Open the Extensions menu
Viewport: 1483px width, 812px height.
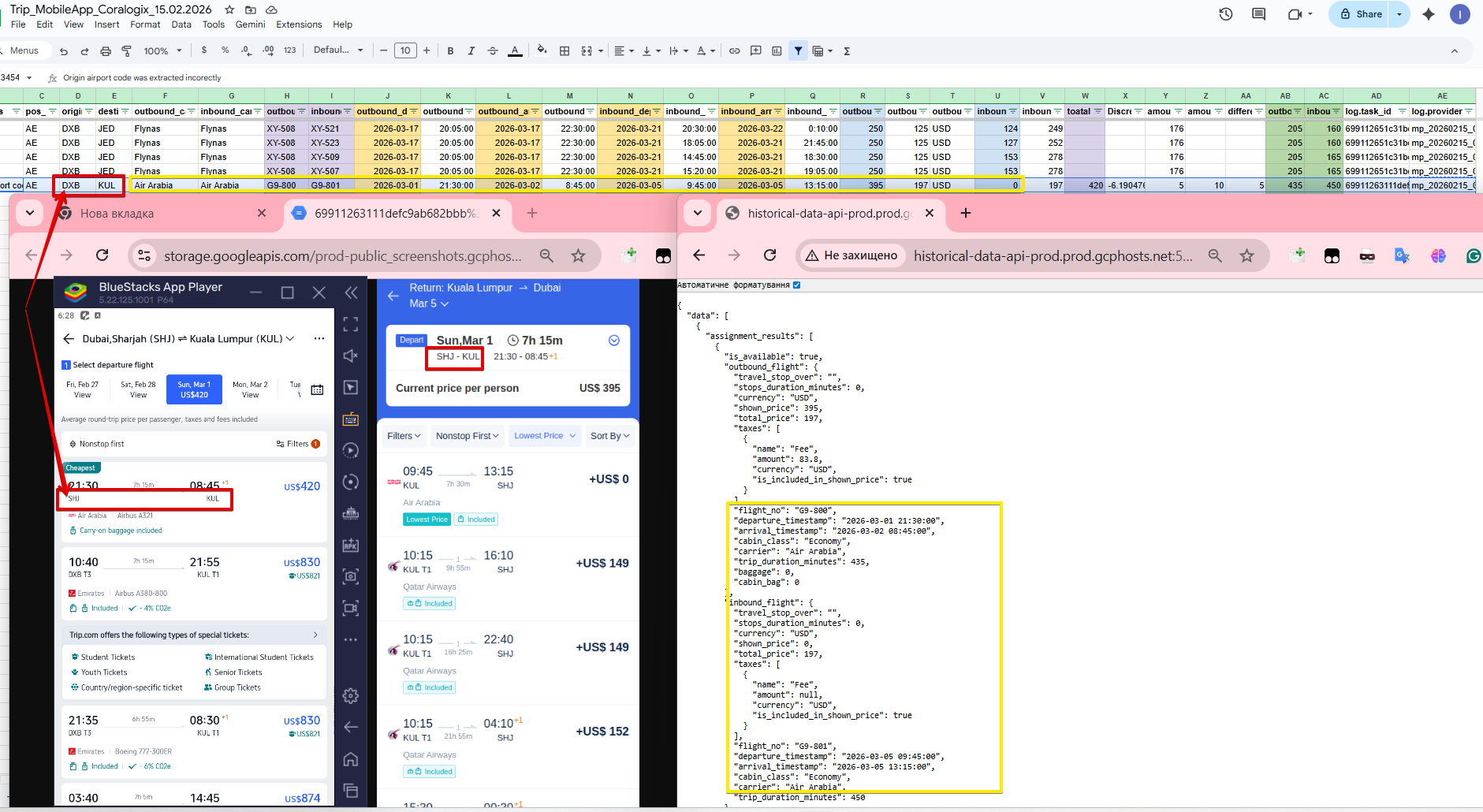299,24
